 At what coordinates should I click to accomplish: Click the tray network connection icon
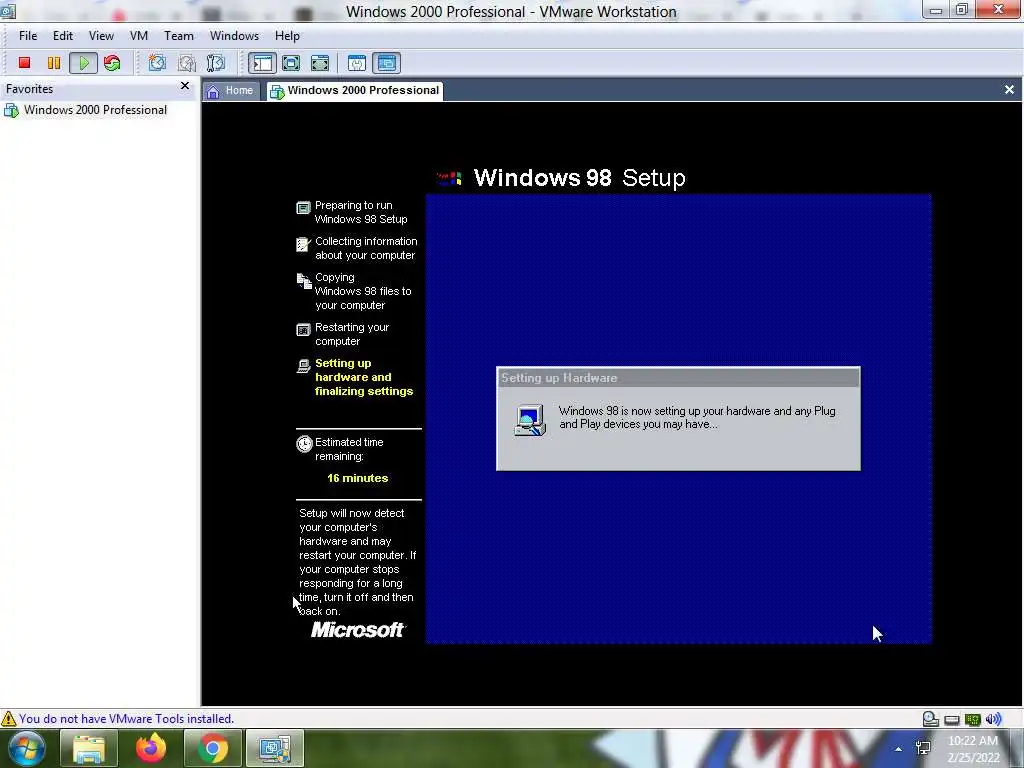pyautogui.click(x=923, y=748)
